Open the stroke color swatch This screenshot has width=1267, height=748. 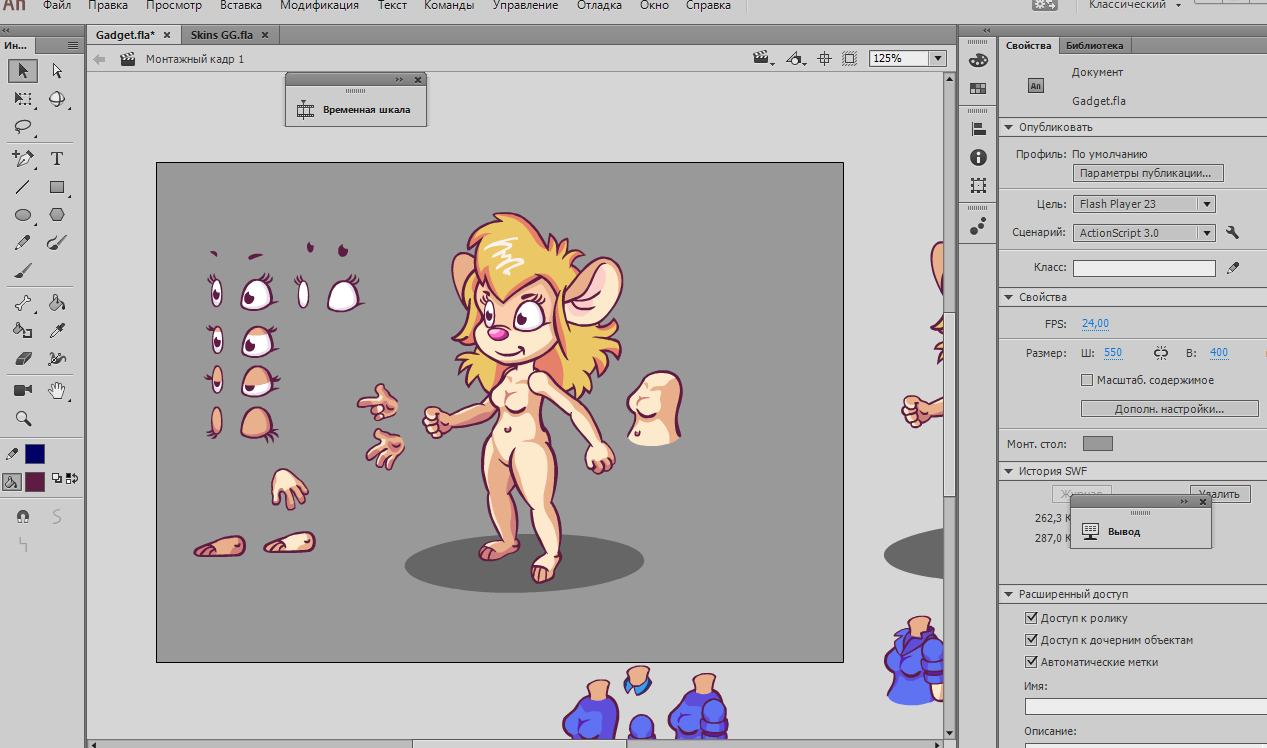[35, 454]
